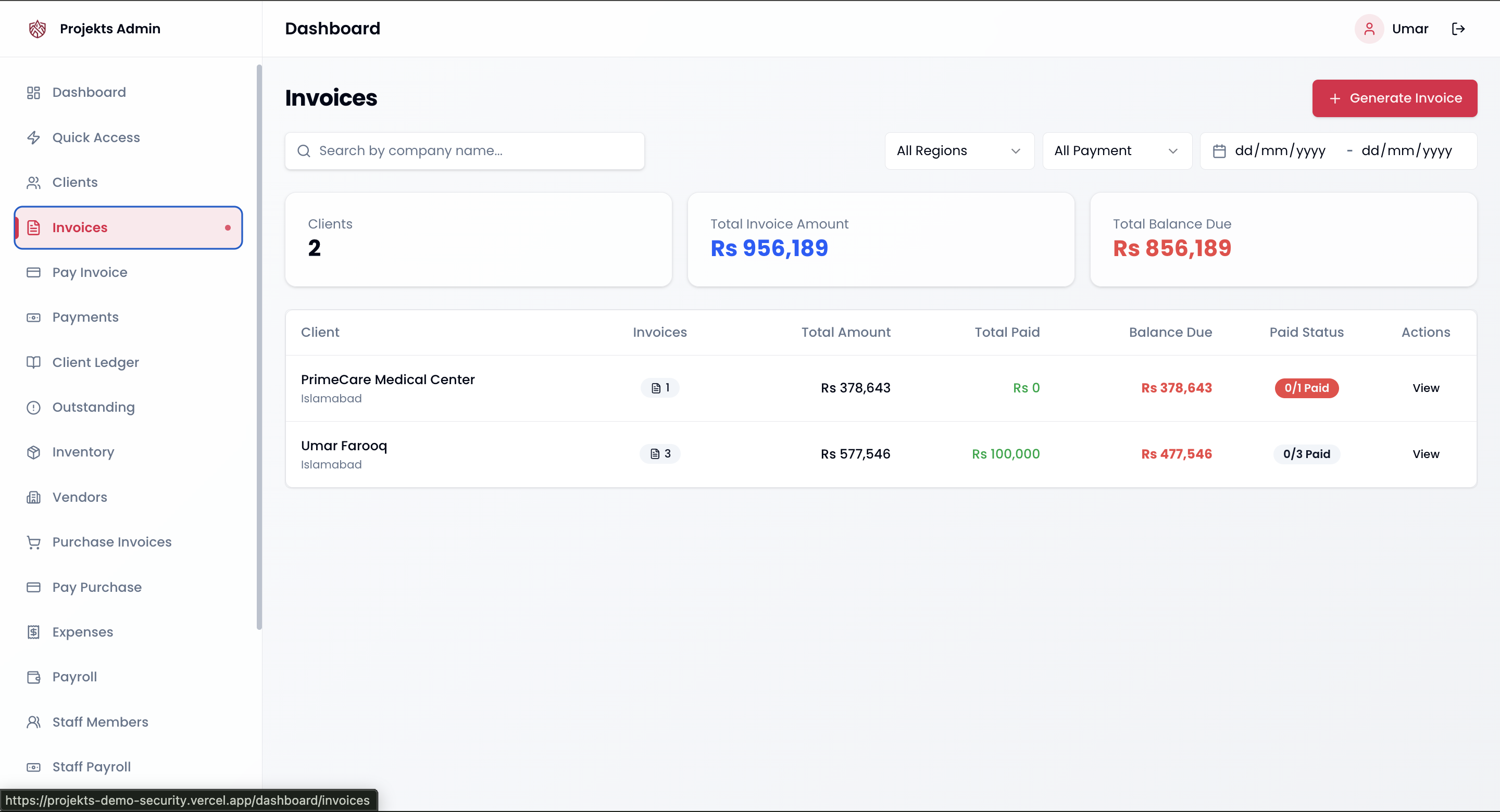Screen dimensions: 1500x812
Task: Click the Umar Farooq invoice count badge 3
Action: click(660, 454)
